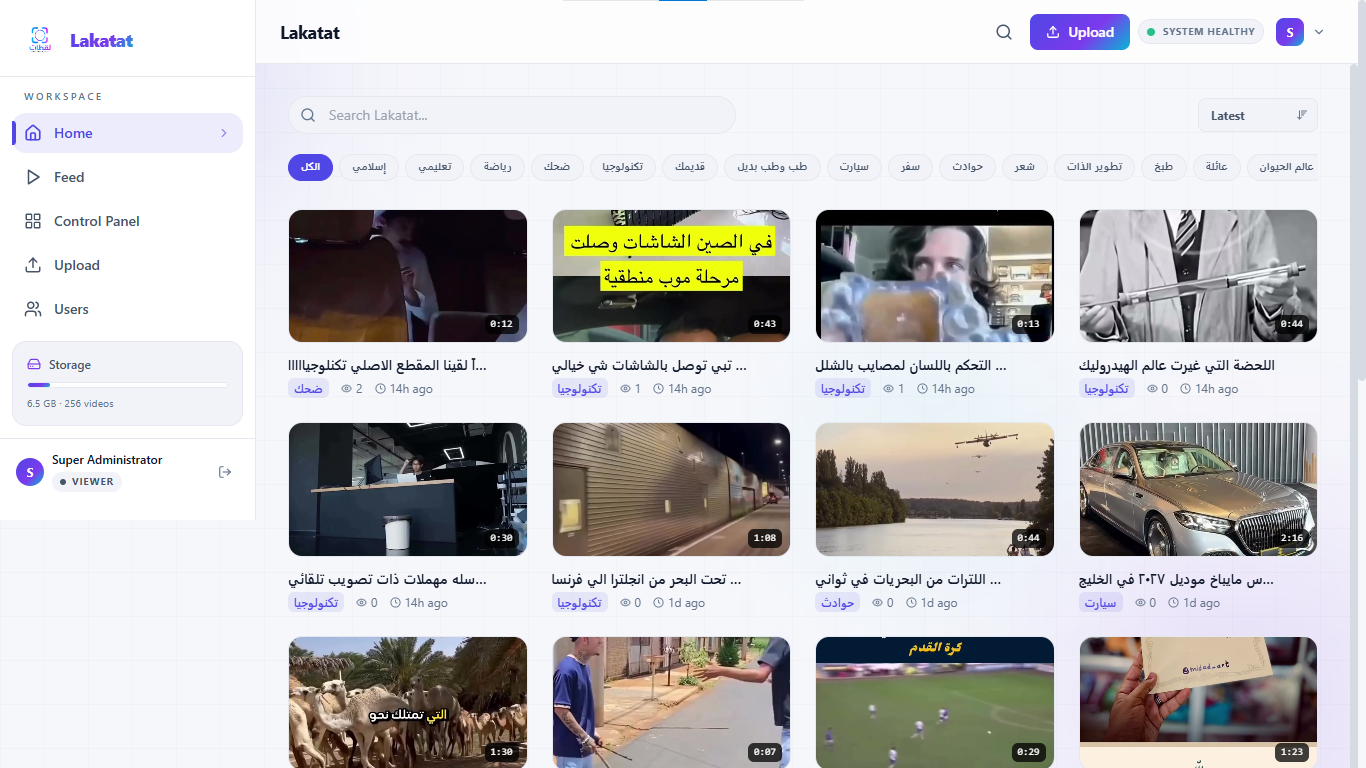
Task: Open the football 0:29 thumbnail
Action: tap(935, 703)
